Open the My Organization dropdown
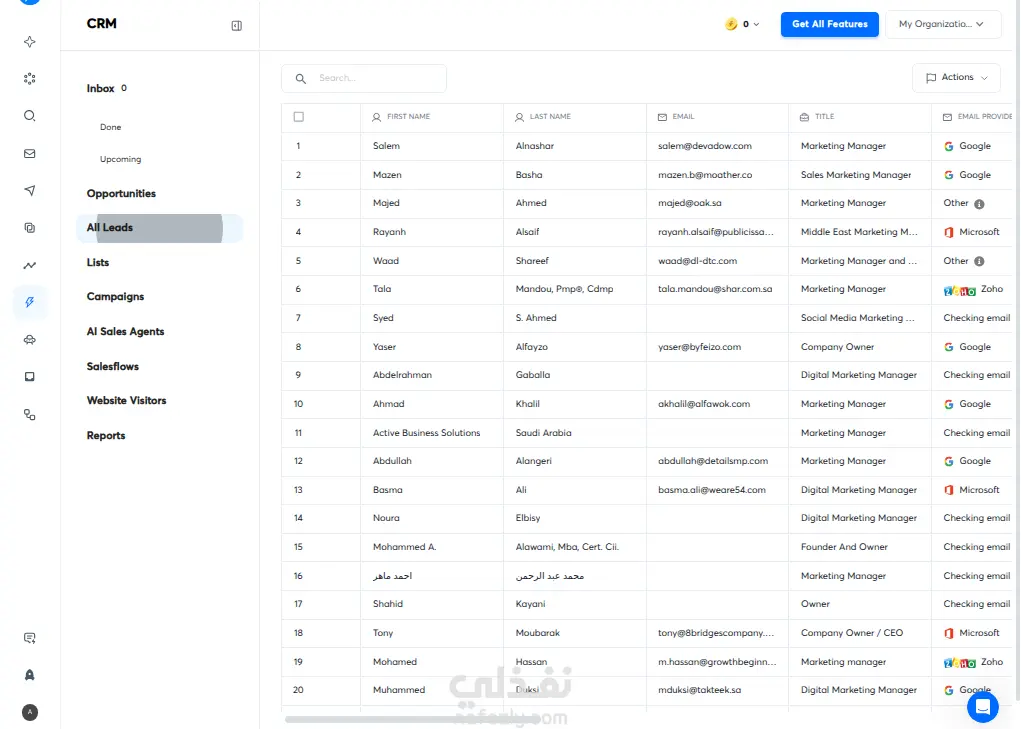1021x729 pixels. (943, 24)
